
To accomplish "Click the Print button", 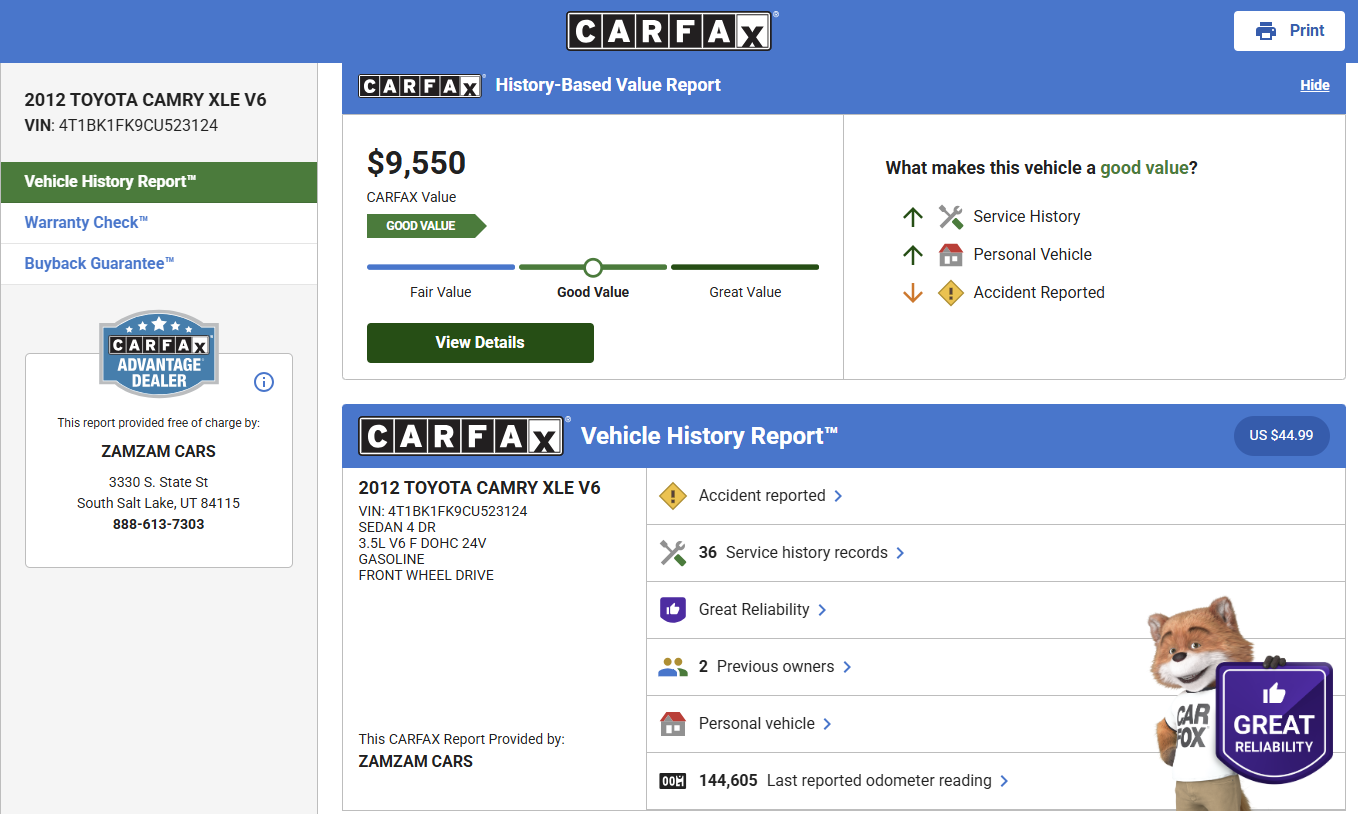I will [1288, 31].
